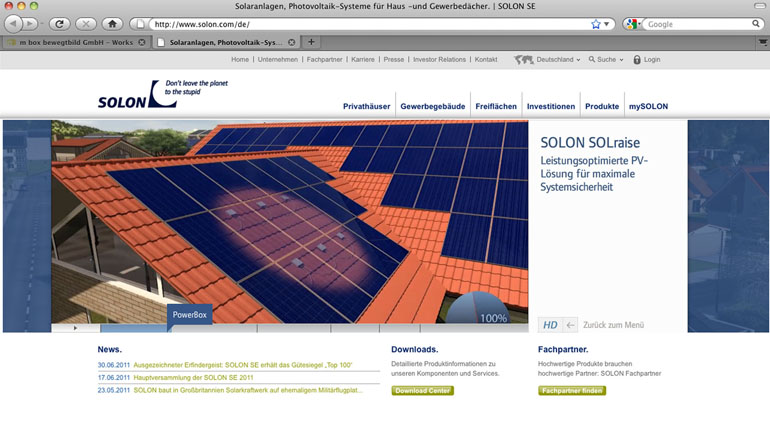Viewport: 770px width, 433px height.
Task: Click Zurück zum Menü
Action: [x=613, y=325]
